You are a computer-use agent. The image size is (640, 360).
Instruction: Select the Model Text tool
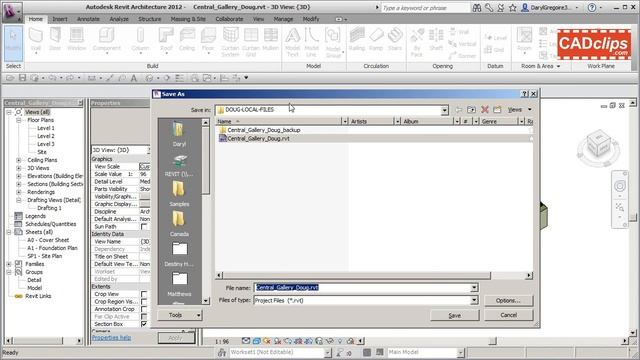click(x=293, y=42)
